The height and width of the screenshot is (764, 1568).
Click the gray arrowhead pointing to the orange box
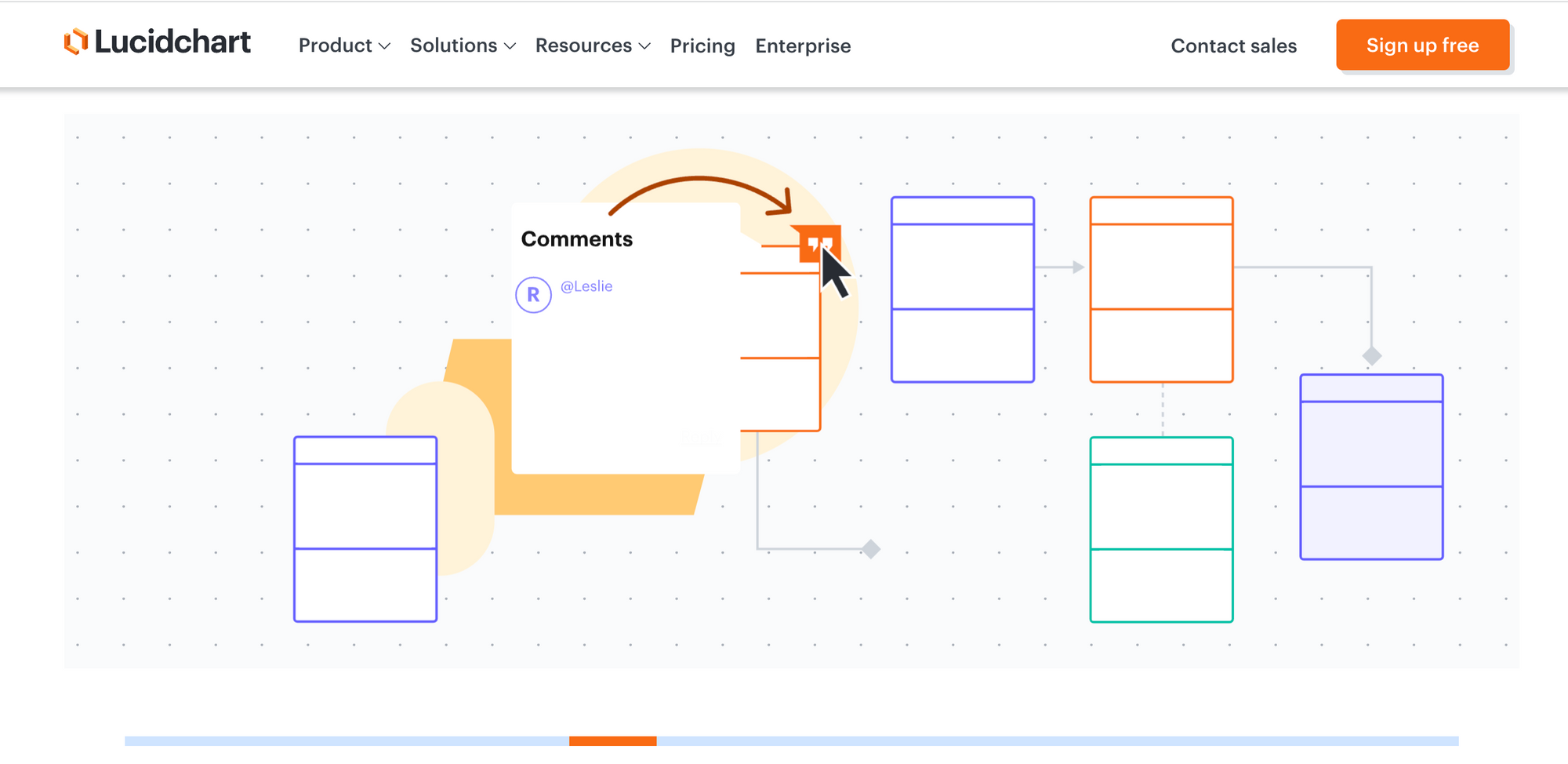pyautogui.click(x=1079, y=267)
